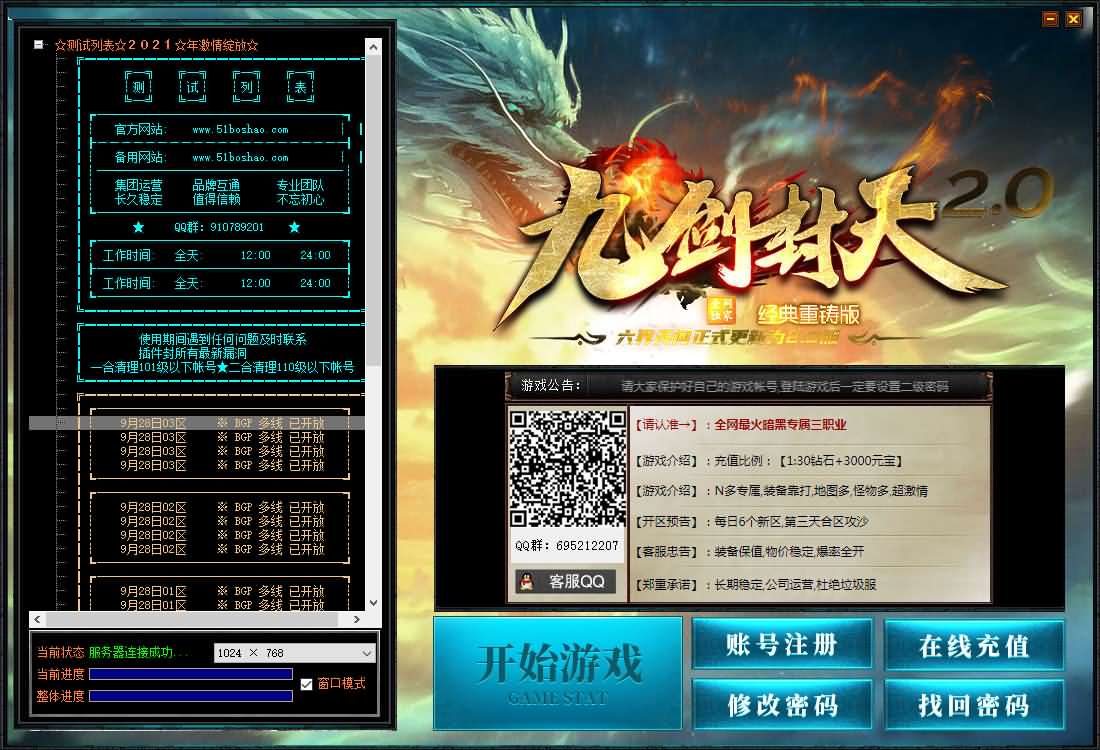Open 修改密码 change password

pos(782,705)
